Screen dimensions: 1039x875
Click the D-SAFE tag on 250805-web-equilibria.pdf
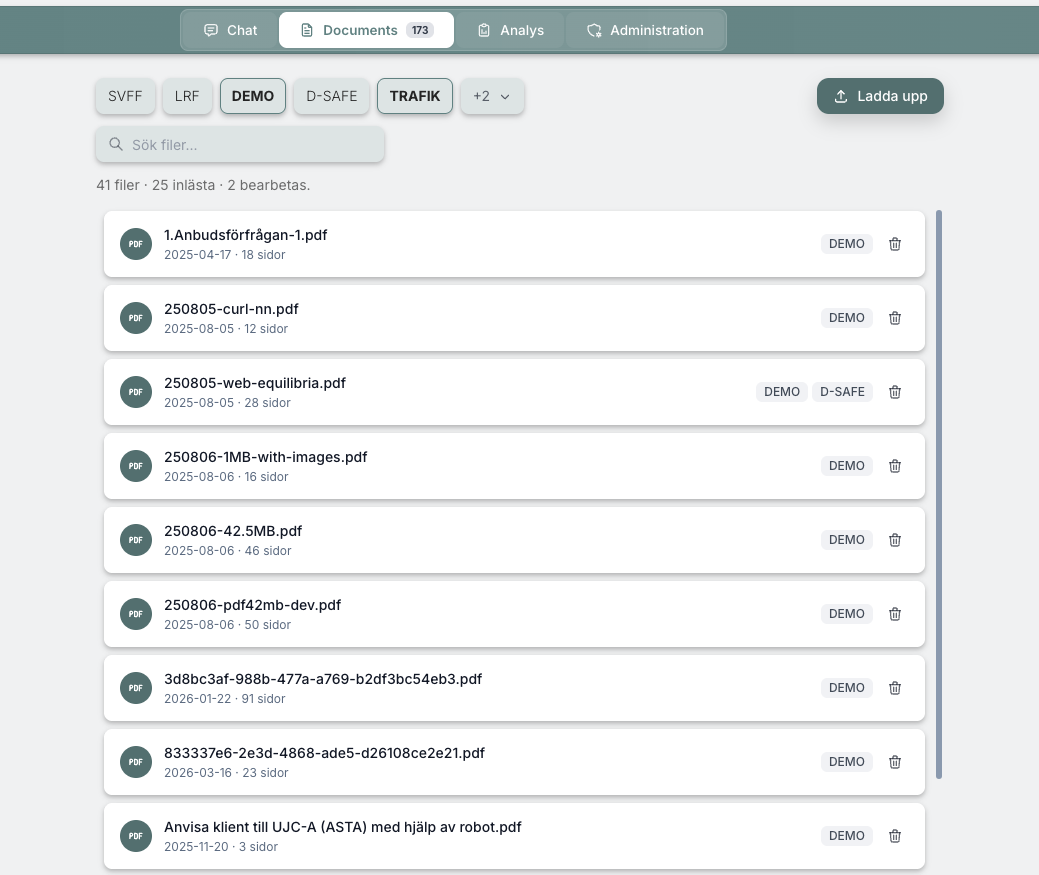[x=842, y=392]
